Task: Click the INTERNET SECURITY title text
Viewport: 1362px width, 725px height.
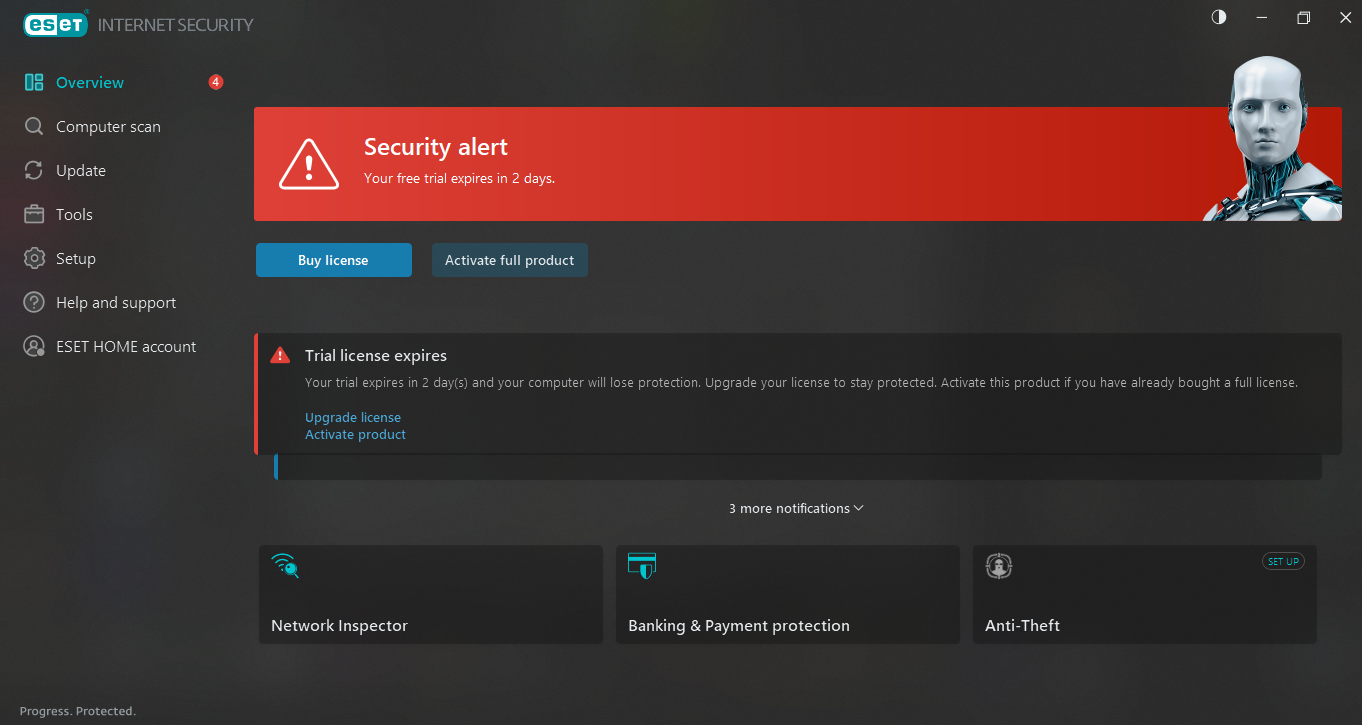Action: [176, 25]
